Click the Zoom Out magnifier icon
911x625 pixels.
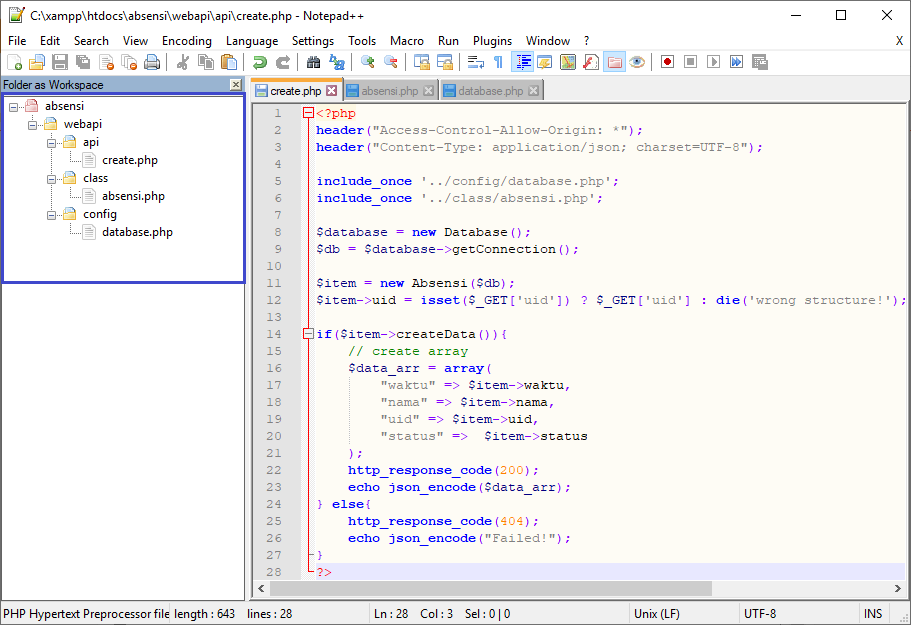(390, 62)
